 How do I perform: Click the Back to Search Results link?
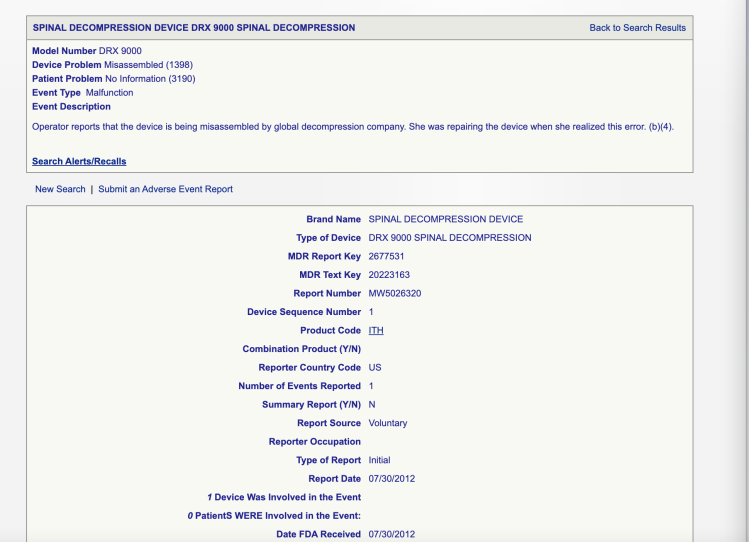pyautogui.click(x=637, y=28)
